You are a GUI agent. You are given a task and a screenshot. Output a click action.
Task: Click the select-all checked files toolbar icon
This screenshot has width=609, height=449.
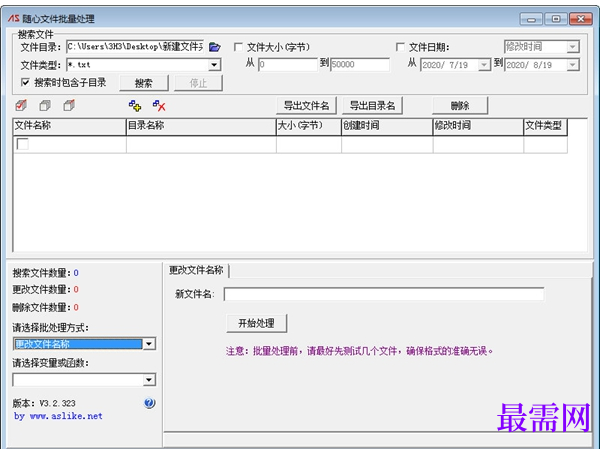(x=21, y=105)
